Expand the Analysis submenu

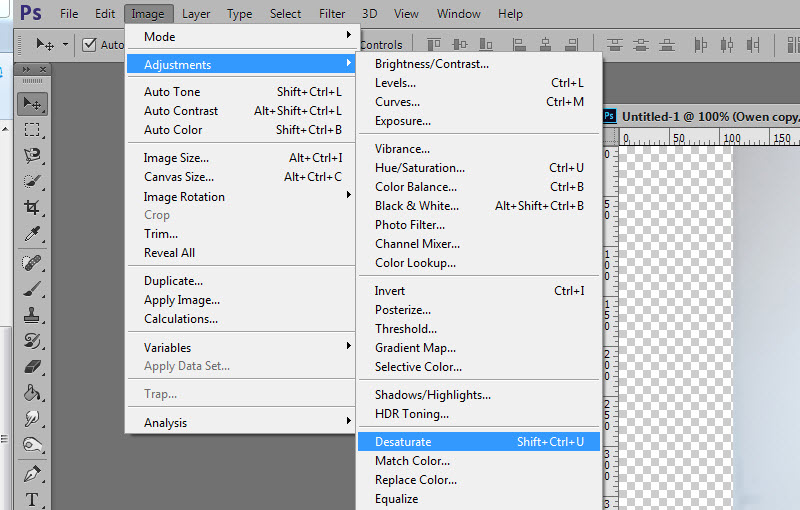click(240, 422)
